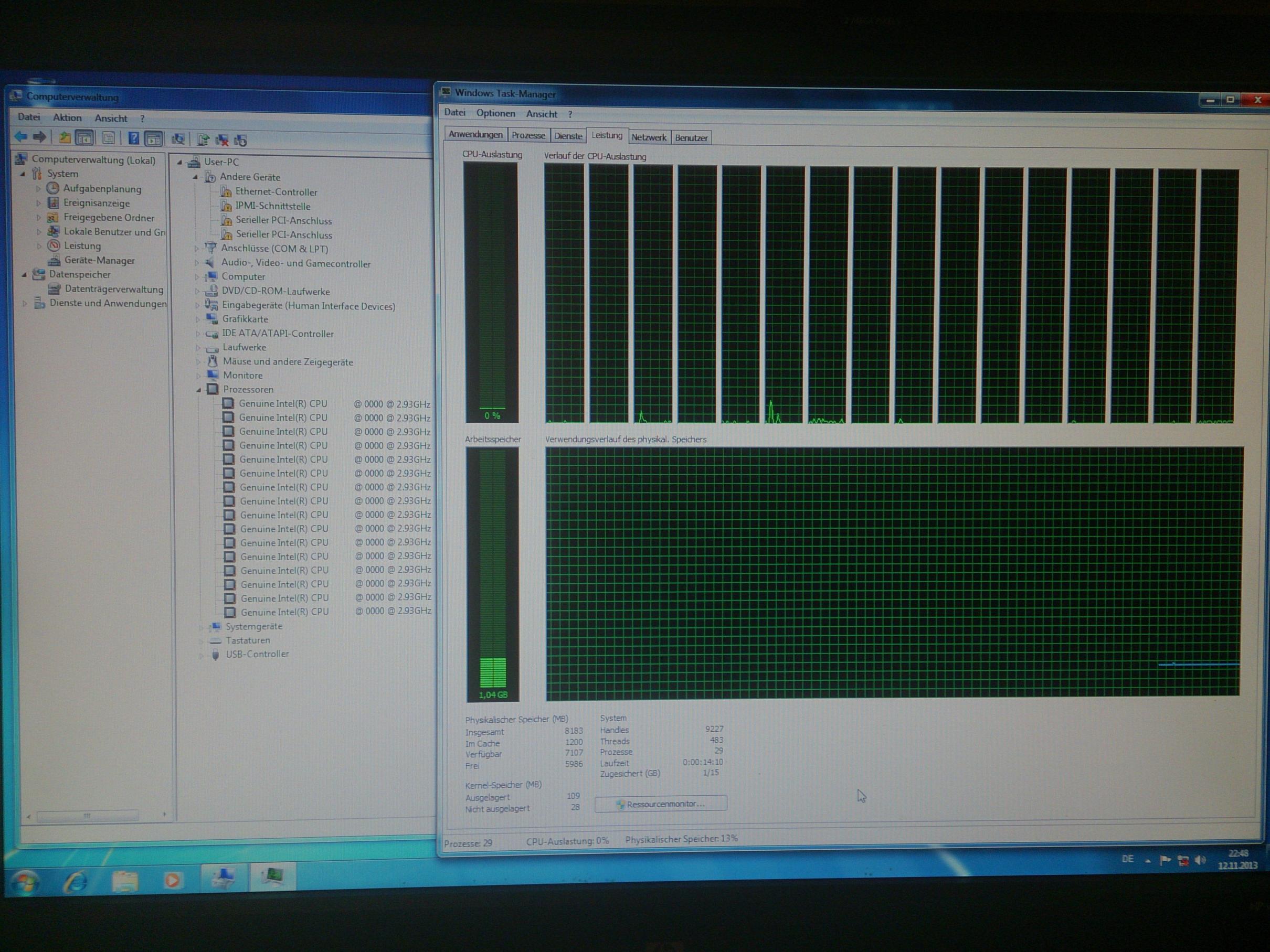Click the update driver software toolbar icon
This screenshot has height=952, width=1270.
pyautogui.click(x=203, y=140)
